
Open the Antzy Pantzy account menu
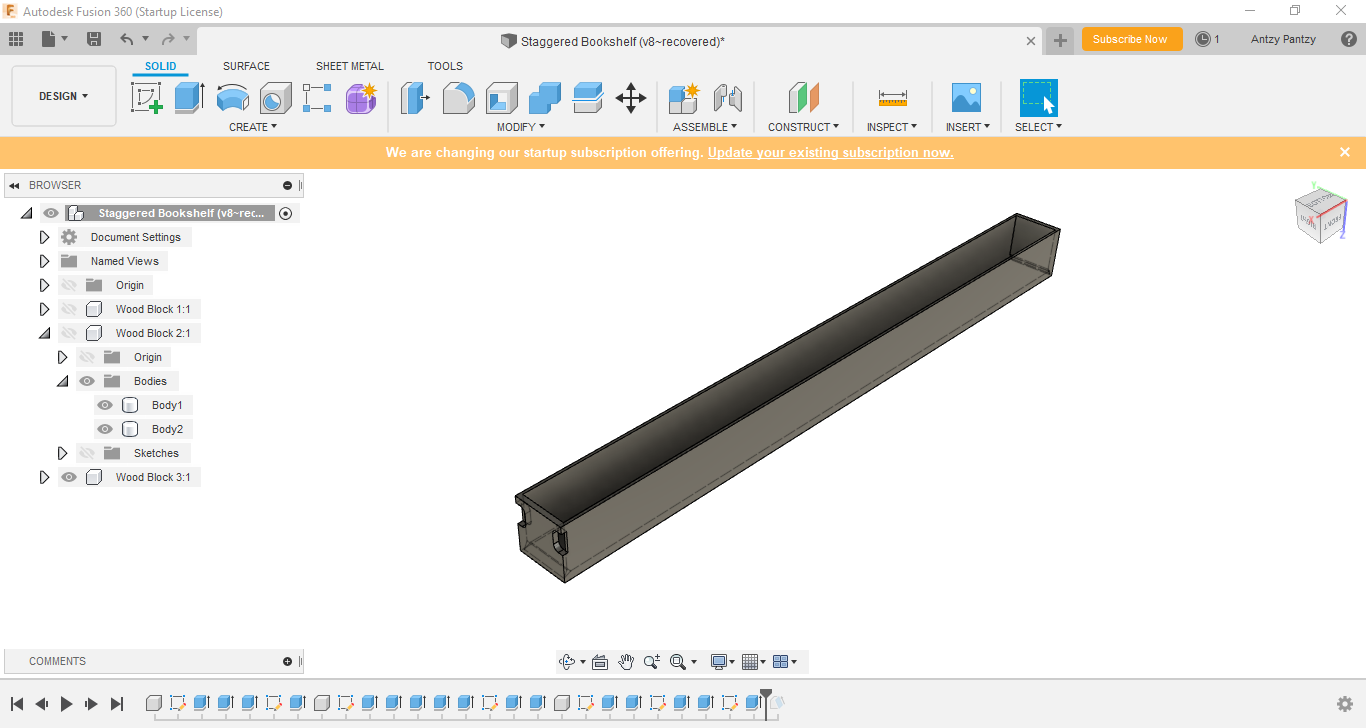tap(1283, 39)
